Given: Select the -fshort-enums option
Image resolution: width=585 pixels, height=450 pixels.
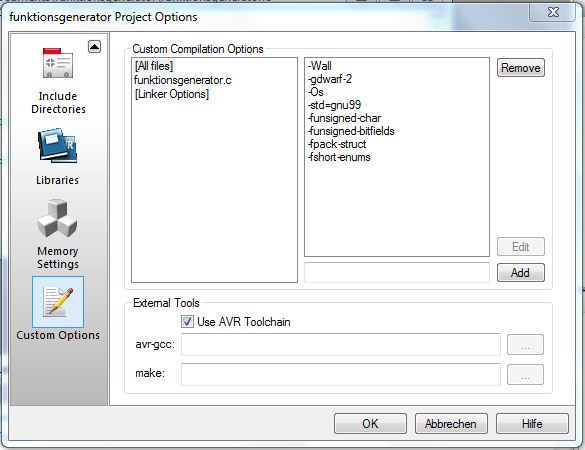Looking at the screenshot, I should click(x=339, y=157).
